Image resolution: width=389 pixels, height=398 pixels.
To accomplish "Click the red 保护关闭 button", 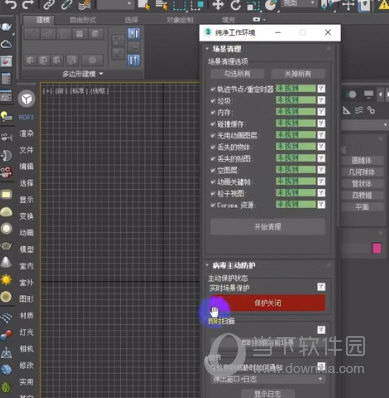I will pos(268,303).
